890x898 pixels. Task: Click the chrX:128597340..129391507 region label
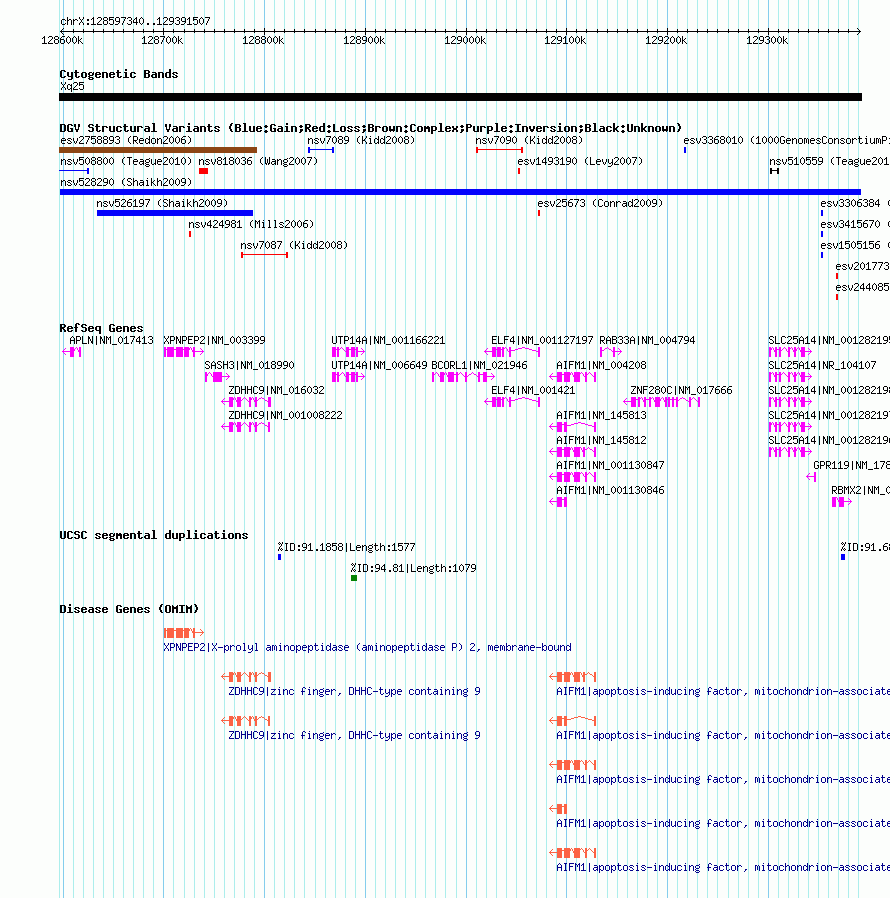[135, 21]
